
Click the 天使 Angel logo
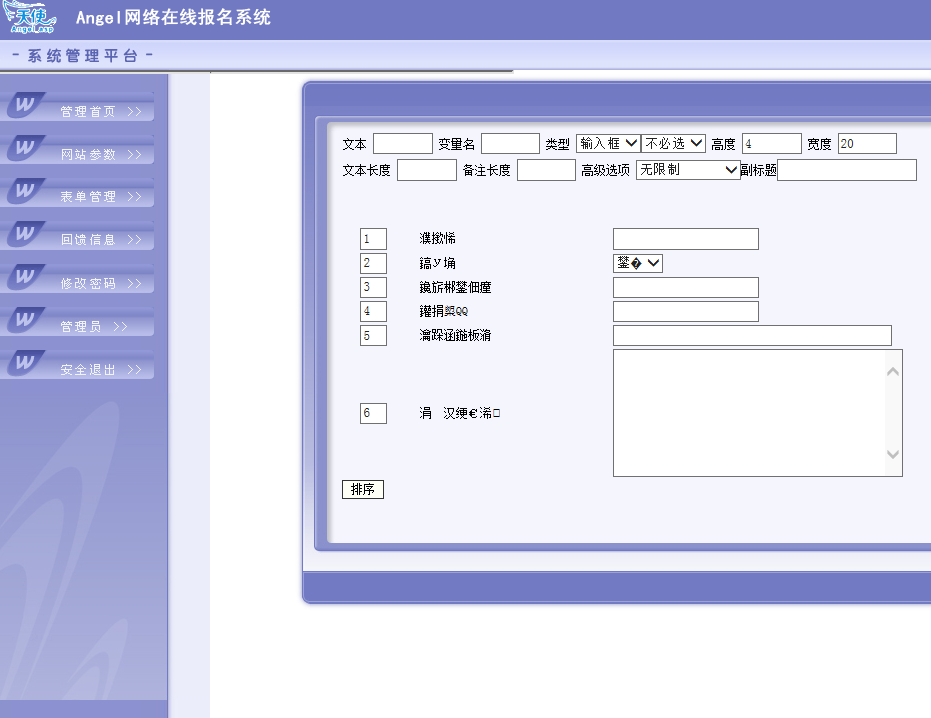[30, 17]
